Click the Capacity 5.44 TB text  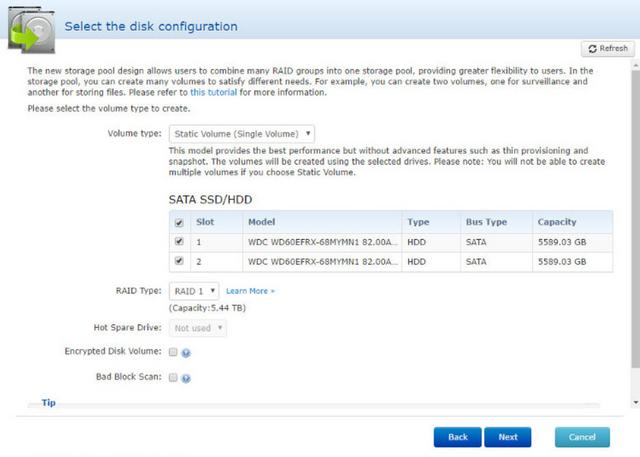tap(207, 308)
